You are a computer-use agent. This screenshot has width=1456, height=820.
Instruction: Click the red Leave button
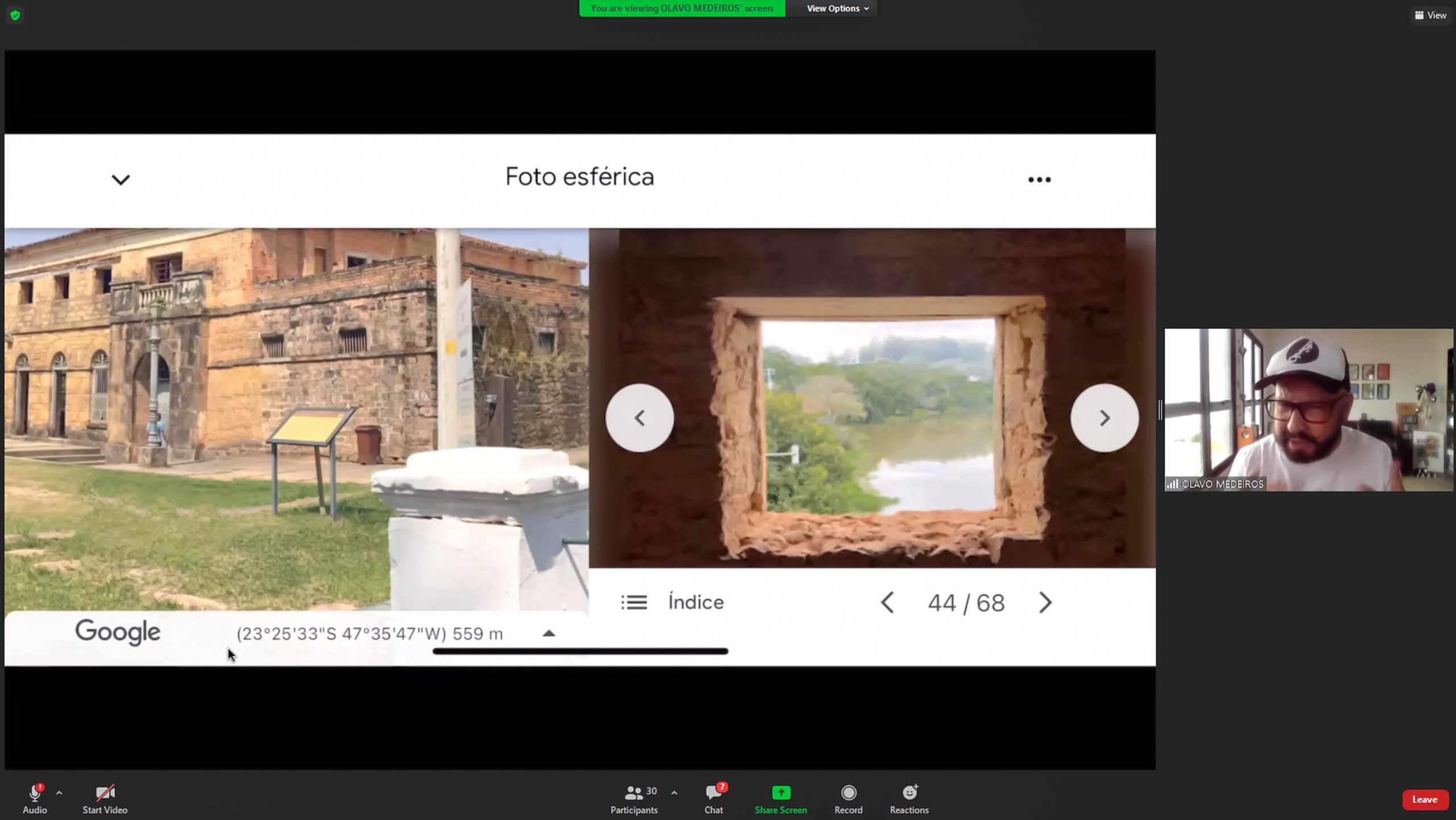click(1424, 799)
